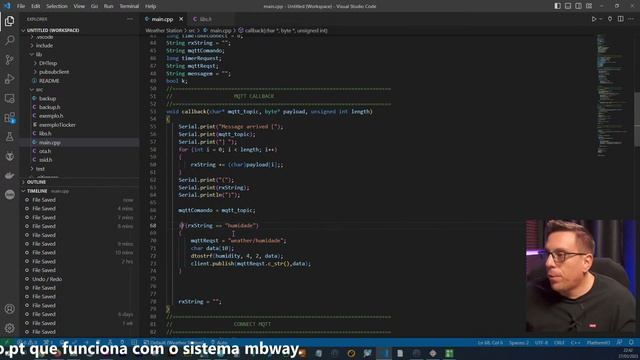This screenshot has width=640, height=360.
Task: Open Explorer Views and More Actions ellipsis
Action: click(130, 19)
